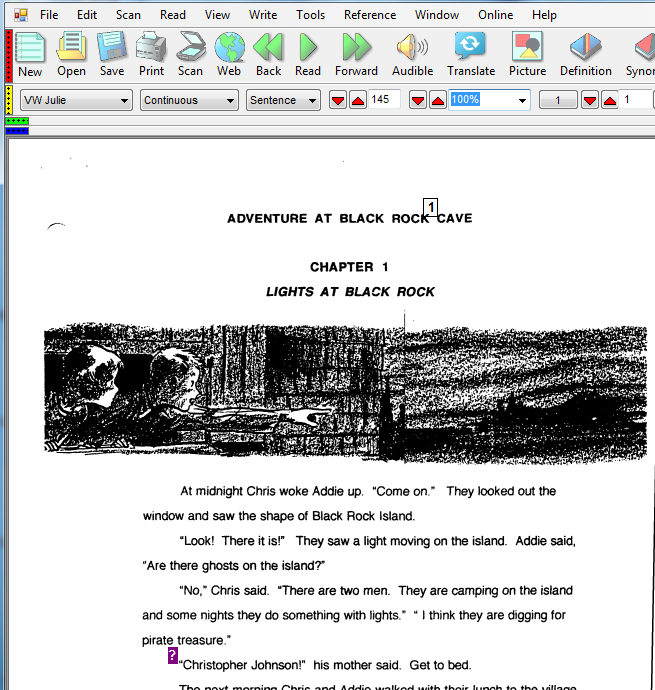Click the heading 'CHAPTER 1'

[x=349, y=267]
